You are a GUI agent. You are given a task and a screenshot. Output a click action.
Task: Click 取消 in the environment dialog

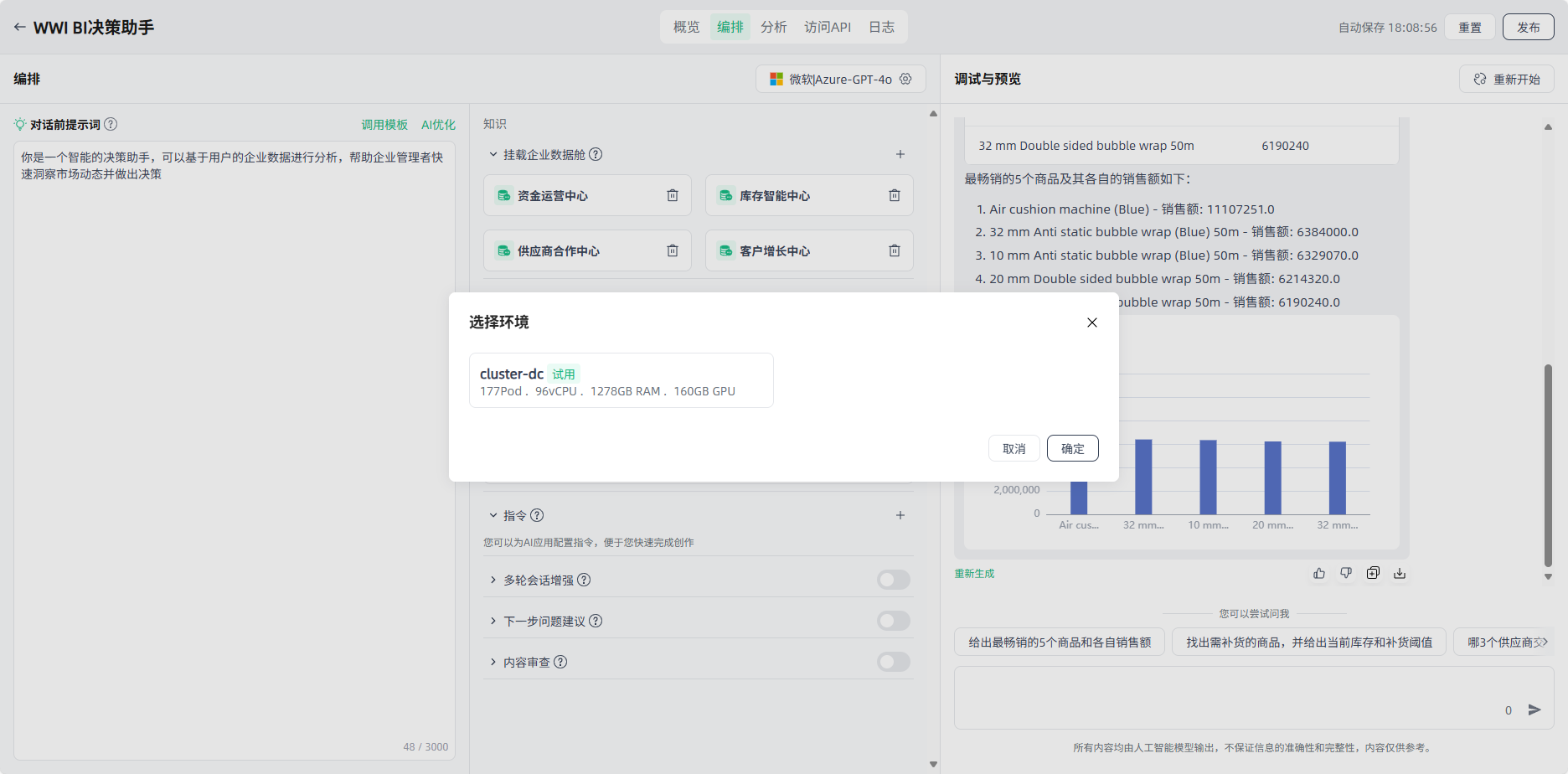(1014, 448)
